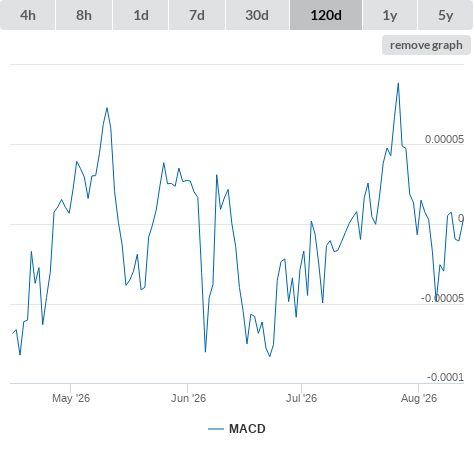Click the May '26 axis label
Image resolution: width=474 pixels, height=455 pixels.
[x=71, y=398]
